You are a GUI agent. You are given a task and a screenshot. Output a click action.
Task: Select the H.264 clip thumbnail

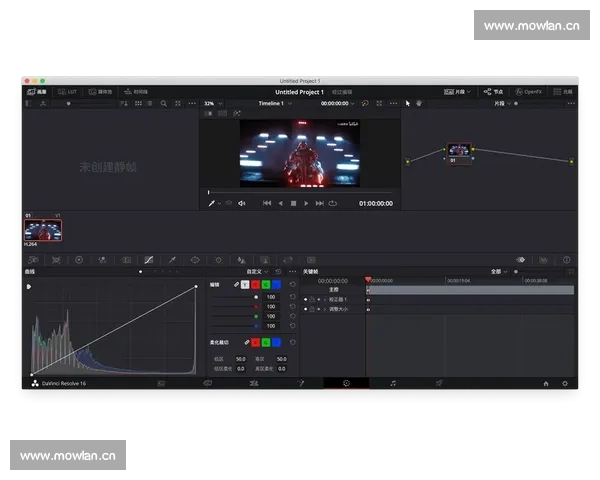tap(43, 230)
